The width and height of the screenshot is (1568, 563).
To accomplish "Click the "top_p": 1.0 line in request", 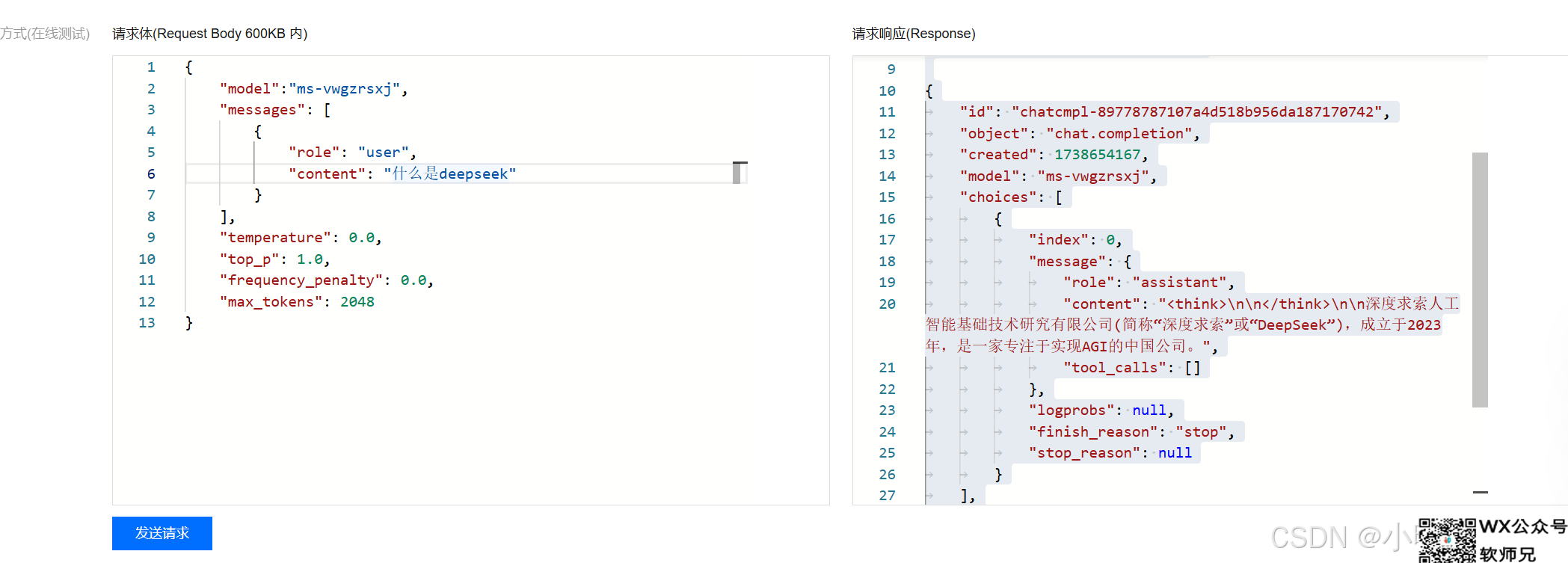I will (x=274, y=259).
